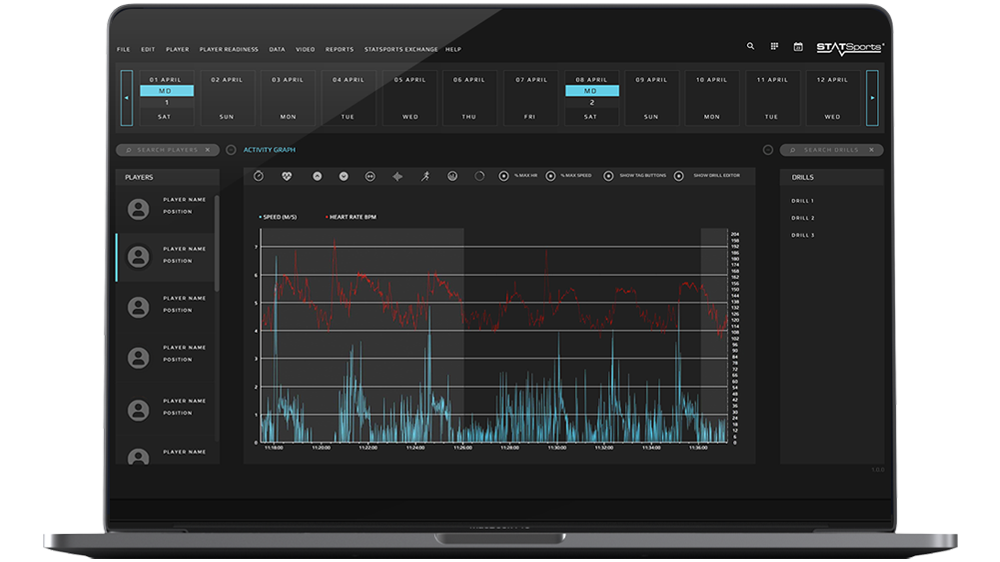
Task: Click the down chevron circle icon
Action: (344, 176)
